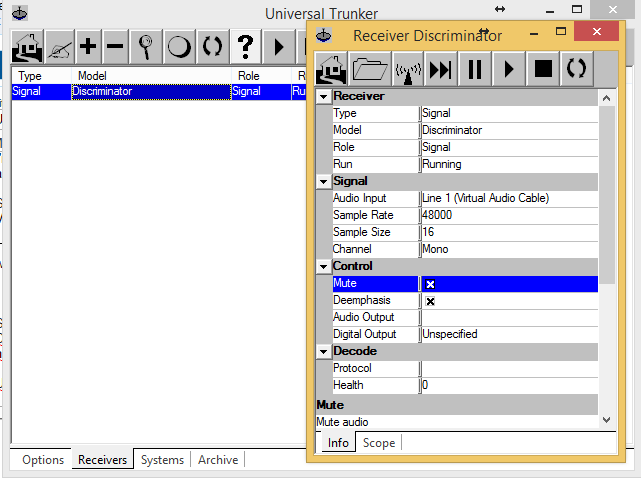Image resolution: width=641 pixels, height=478 pixels.
Task: Close the Receiver Discriminator window
Action: pos(596,31)
